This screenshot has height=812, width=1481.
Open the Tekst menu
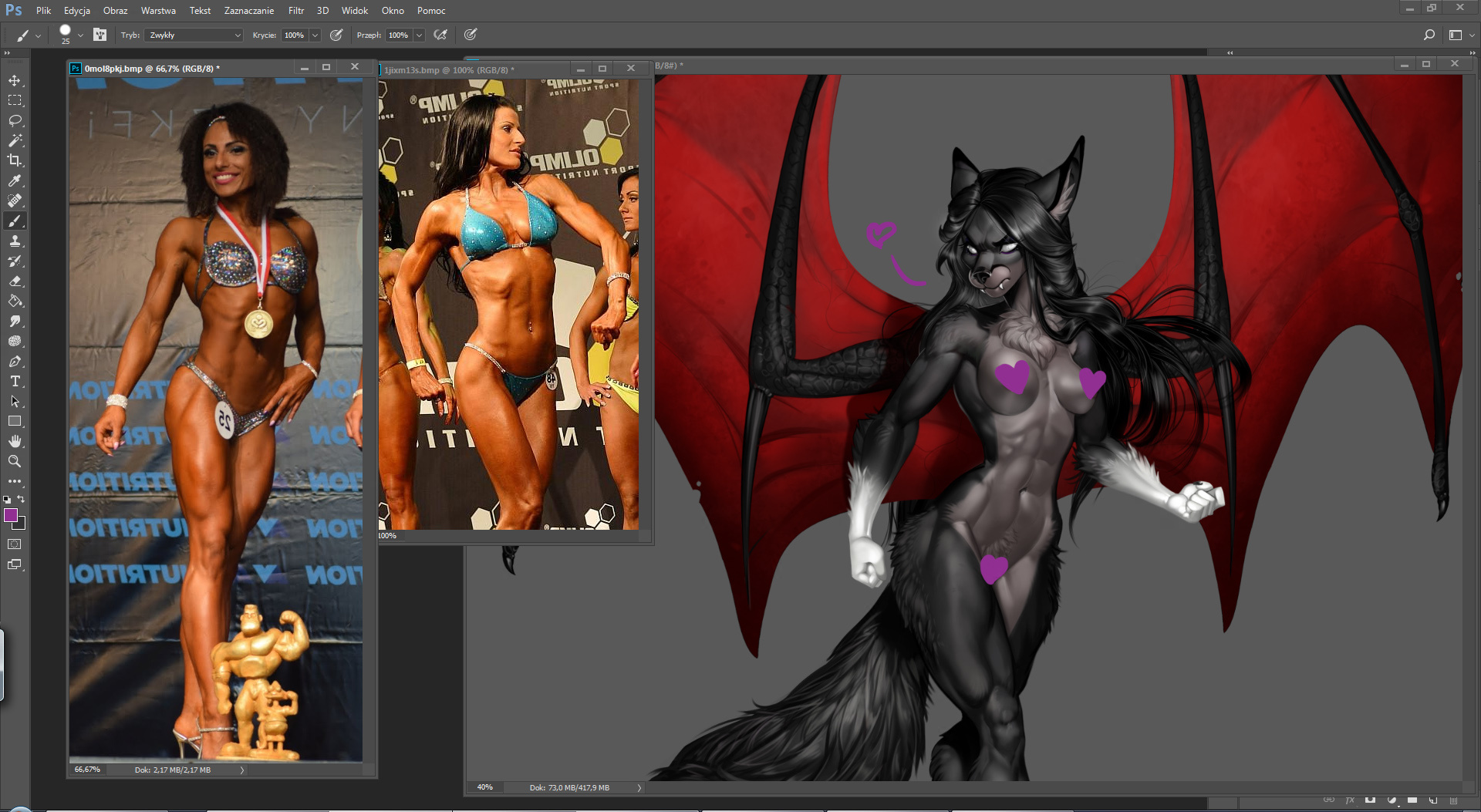(200, 11)
